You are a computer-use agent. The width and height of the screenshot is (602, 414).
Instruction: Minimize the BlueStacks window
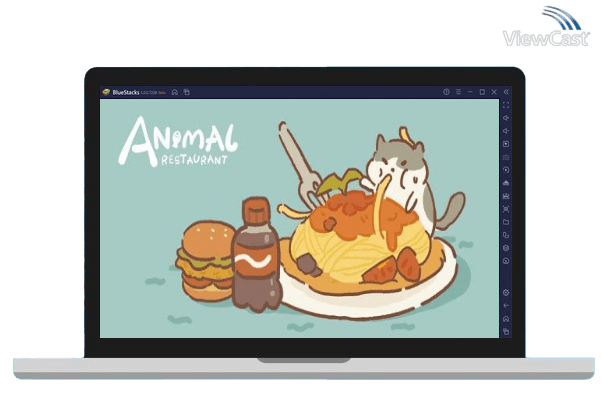(x=470, y=92)
